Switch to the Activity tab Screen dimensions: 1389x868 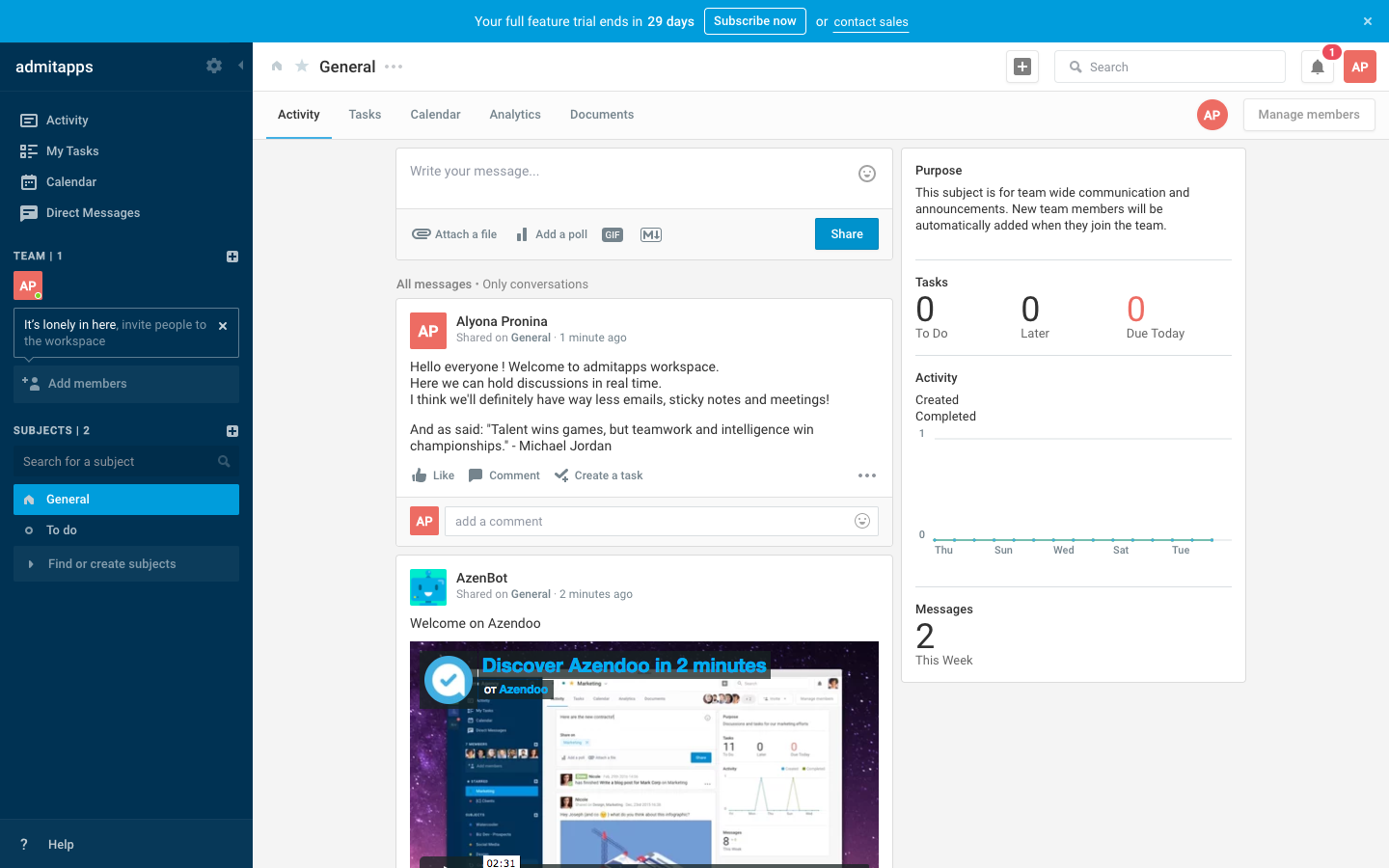tap(299, 115)
